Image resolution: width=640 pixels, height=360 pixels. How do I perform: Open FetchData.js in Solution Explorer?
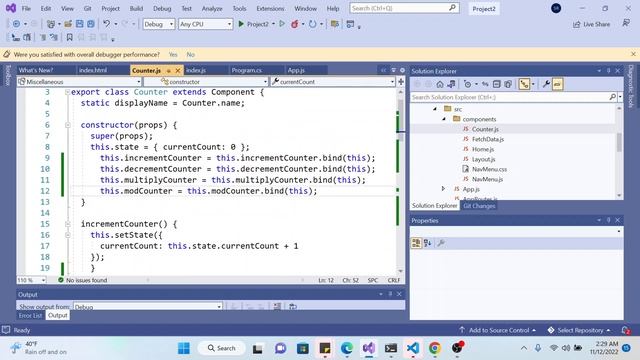[487, 139]
